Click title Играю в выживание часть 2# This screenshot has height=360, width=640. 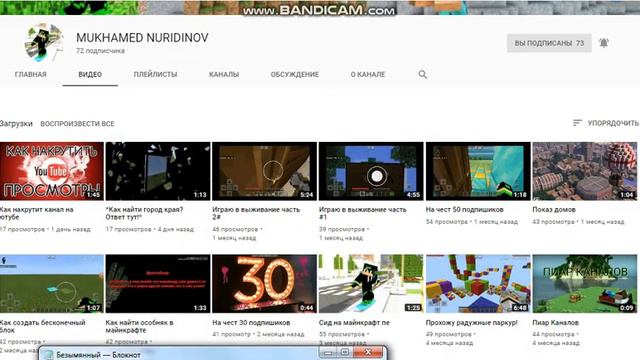pos(256,213)
